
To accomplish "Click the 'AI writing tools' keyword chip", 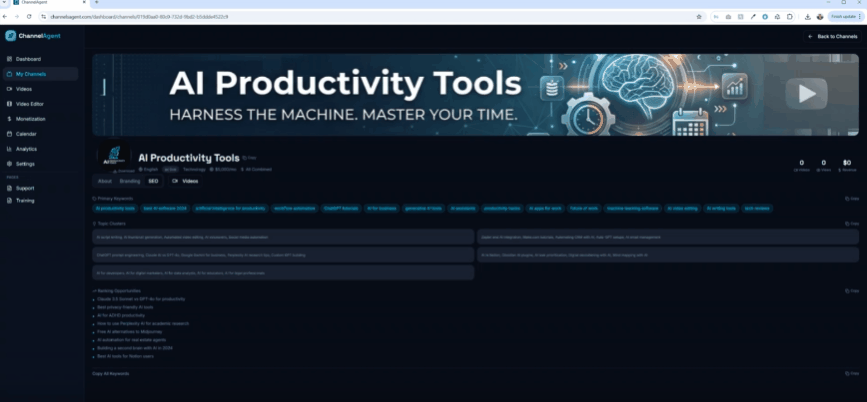I will (x=721, y=208).
